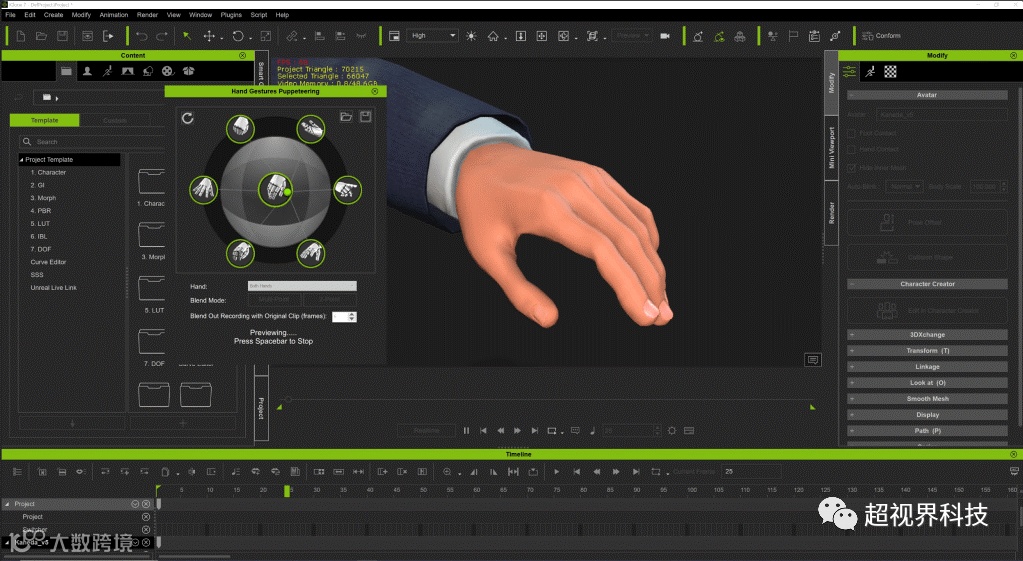Toggle the Hand Contact checkbox
This screenshot has width=1023, height=561.
(x=851, y=149)
